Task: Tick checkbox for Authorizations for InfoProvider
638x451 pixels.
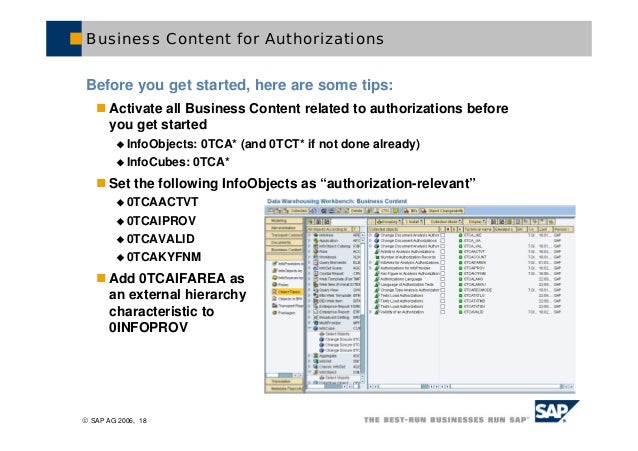Action: [443, 268]
